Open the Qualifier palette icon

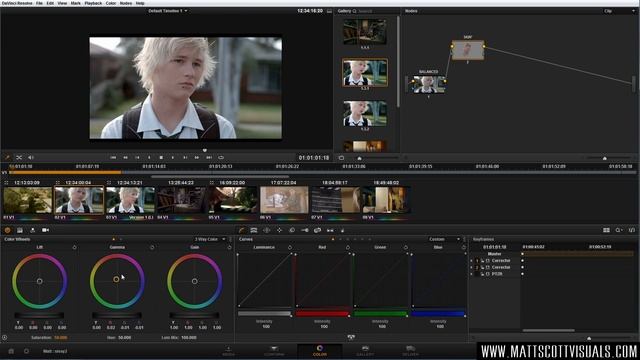[x=253, y=230]
